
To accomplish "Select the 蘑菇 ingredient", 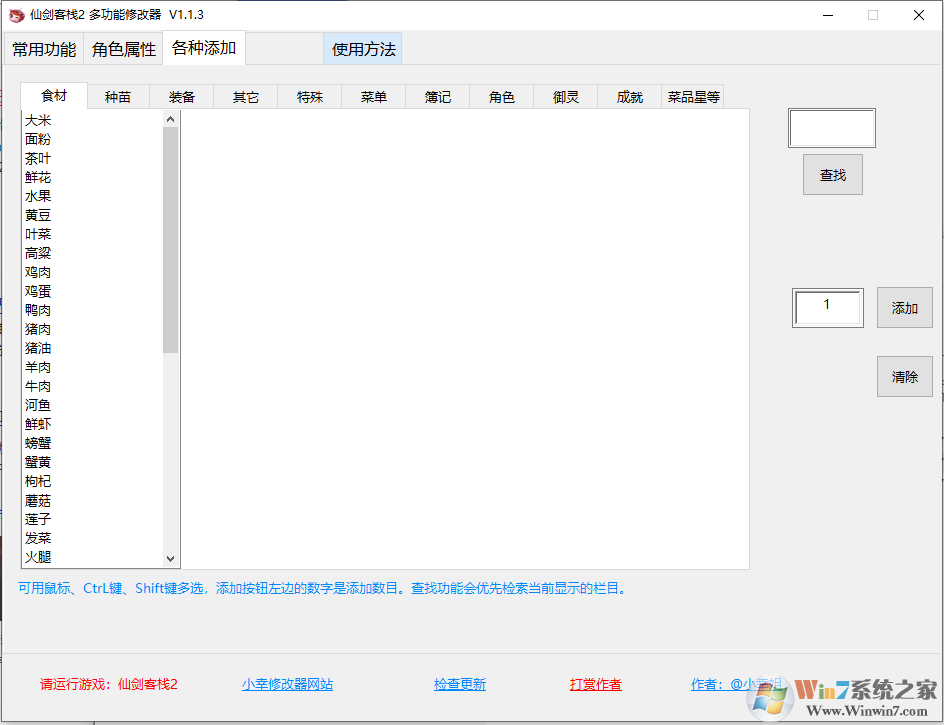I will 38,500.
